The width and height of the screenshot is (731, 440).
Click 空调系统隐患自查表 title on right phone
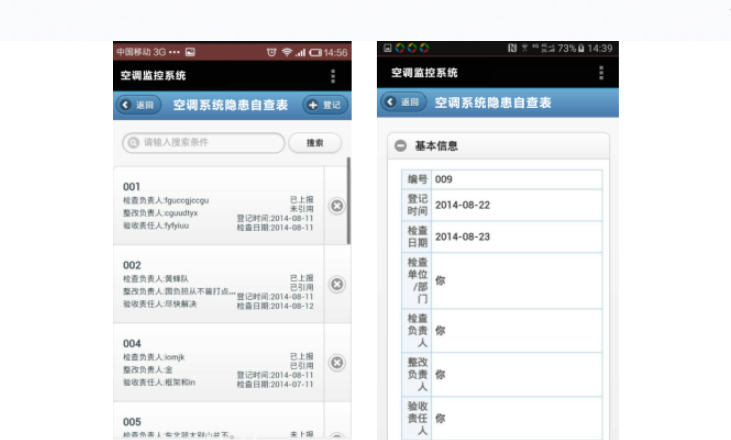click(493, 103)
